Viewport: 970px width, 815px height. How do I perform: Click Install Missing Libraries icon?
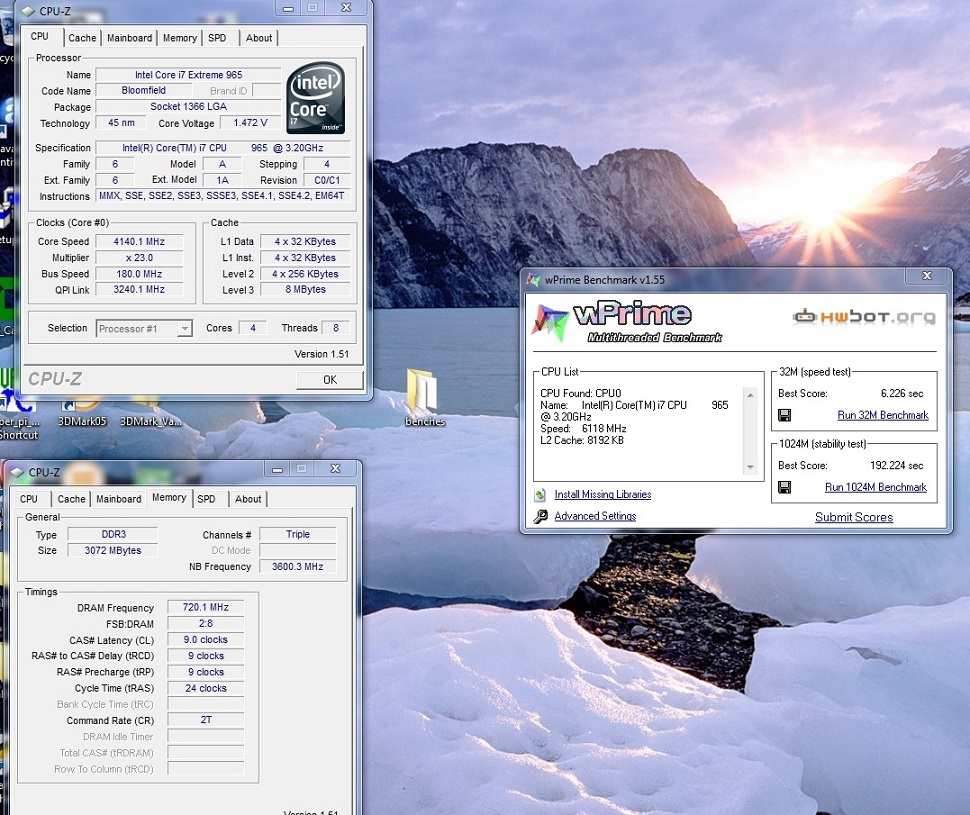(x=540, y=494)
